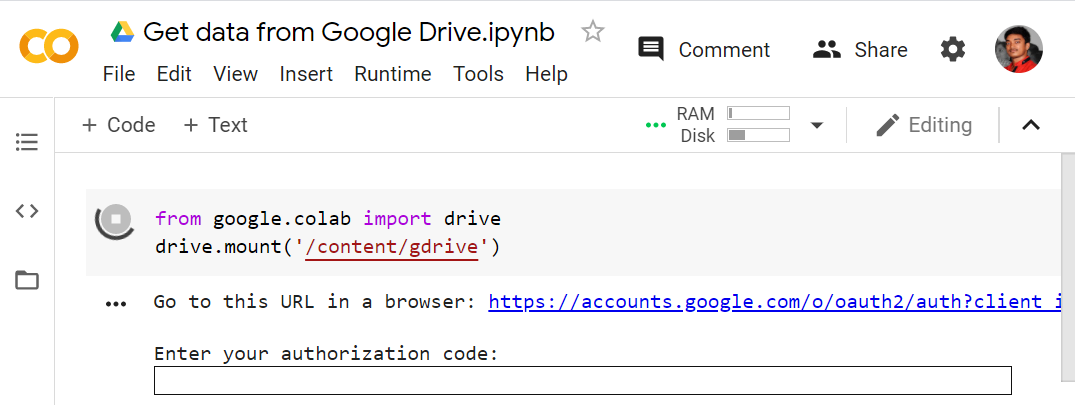Viewport: 1075px width, 405px height.
Task: Open the Tools menu
Action: point(478,74)
